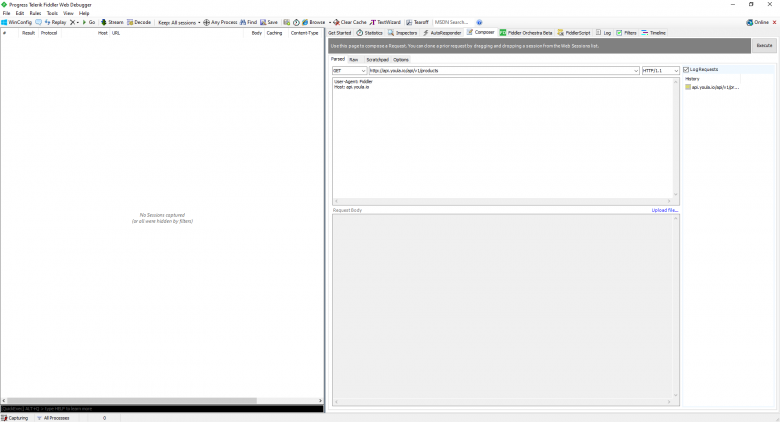Click the Find binoculars icon
Image resolution: width=780 pixels, height=422 pixels.
(x=243, y=22)
